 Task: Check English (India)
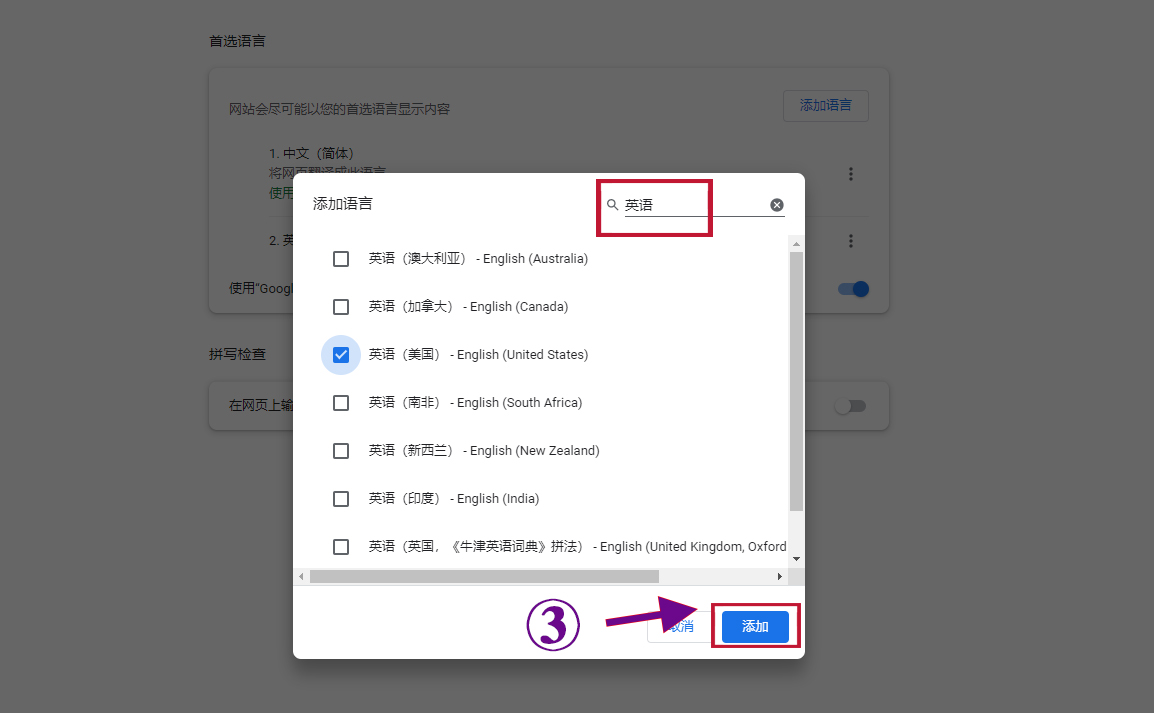[341, 498]
